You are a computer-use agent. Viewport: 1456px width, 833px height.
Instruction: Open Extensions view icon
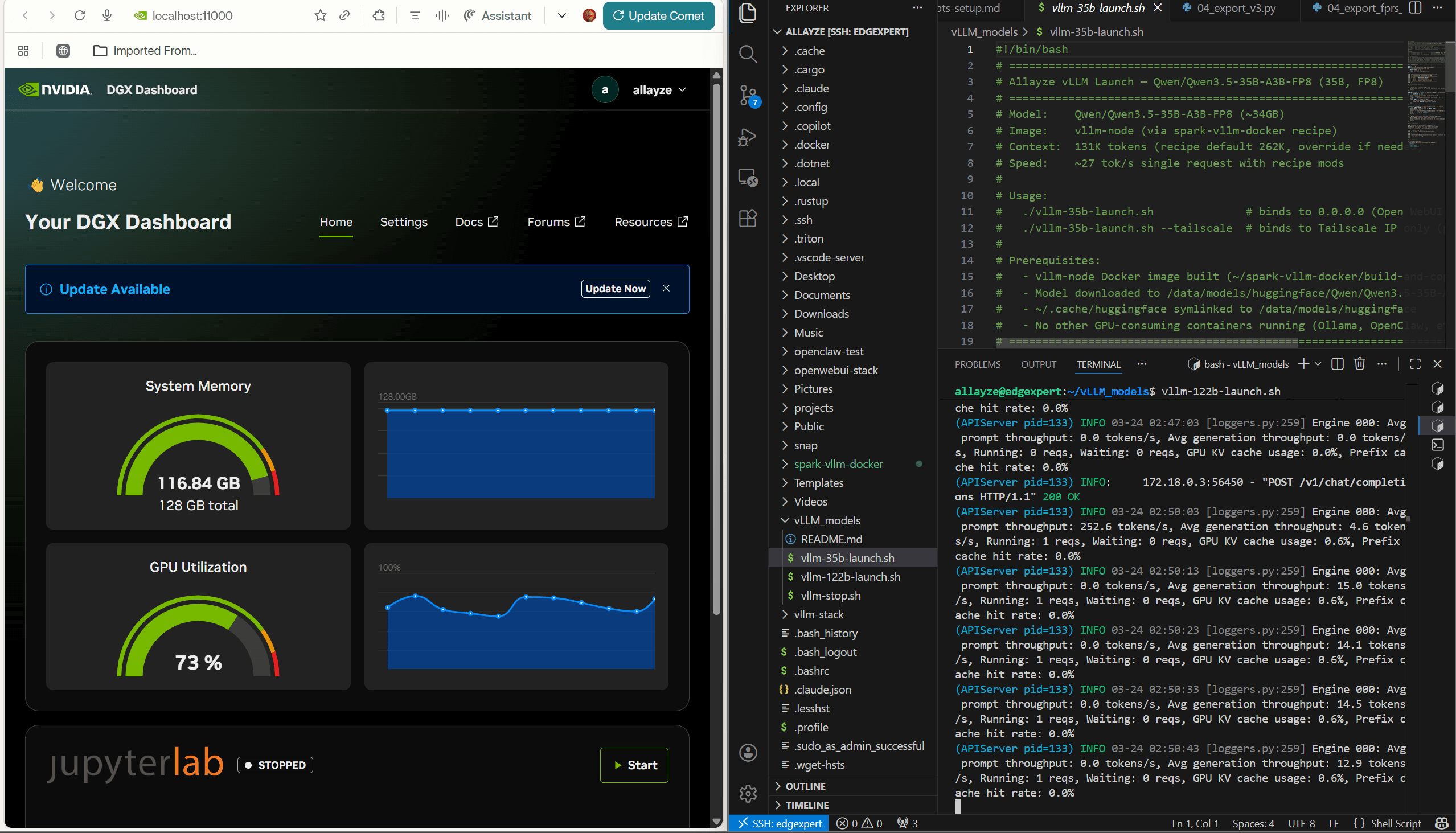(748, 219)
